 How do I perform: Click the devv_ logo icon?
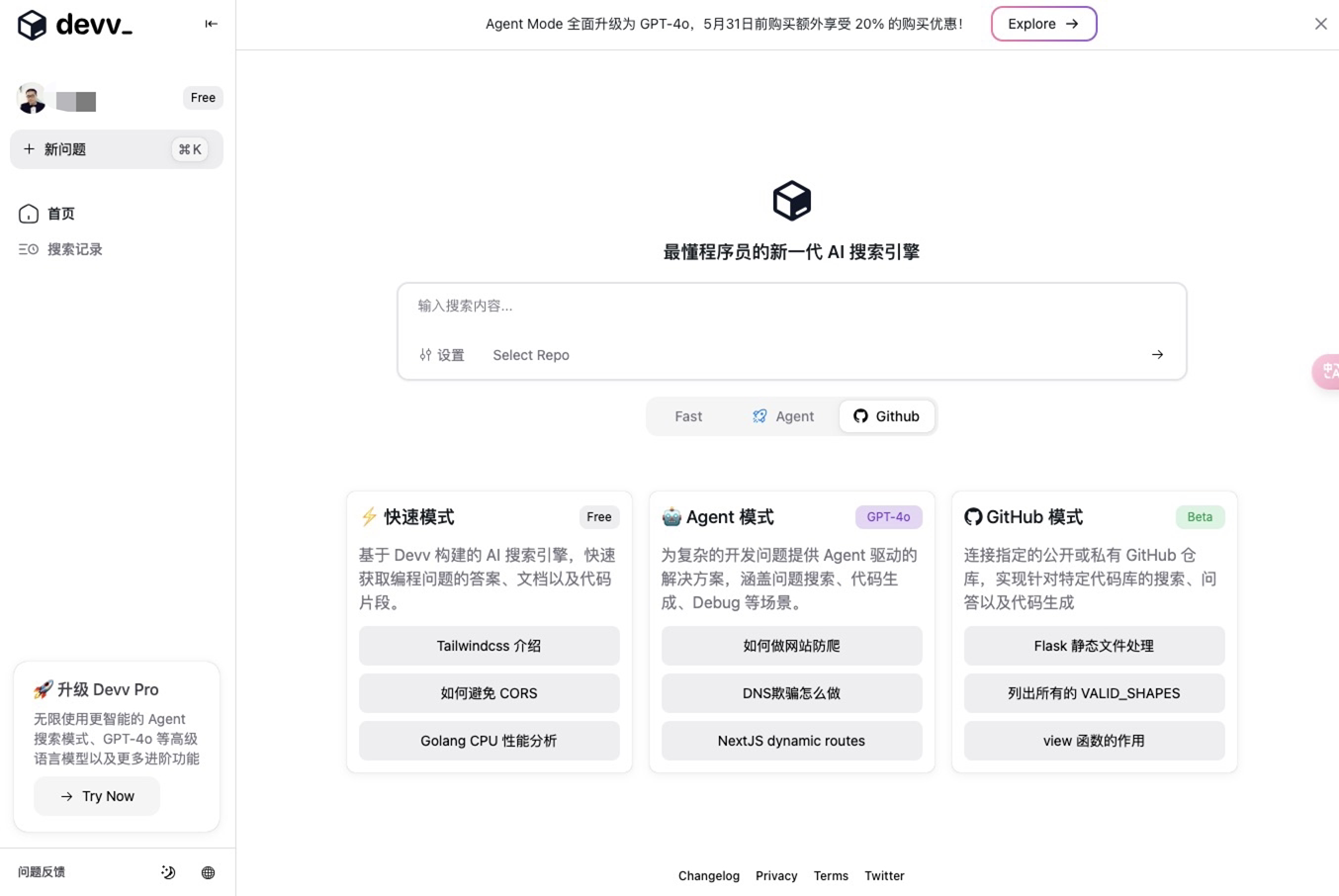[x=32, y=25]
